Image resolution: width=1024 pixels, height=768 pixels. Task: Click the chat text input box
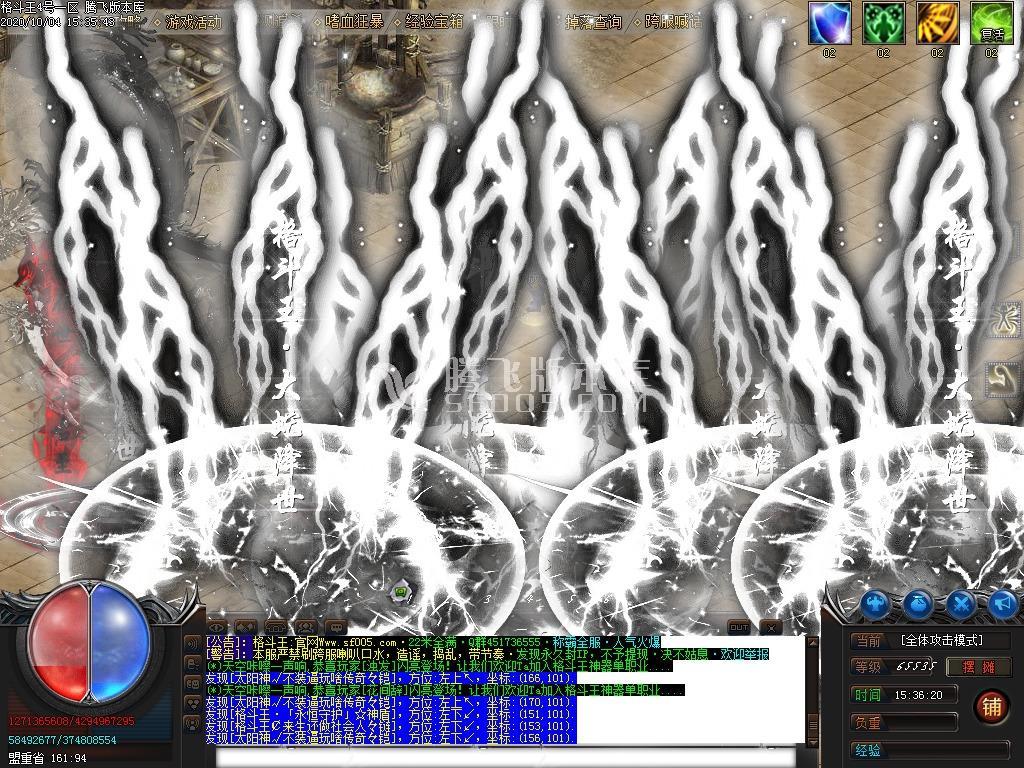coord(505,759)
